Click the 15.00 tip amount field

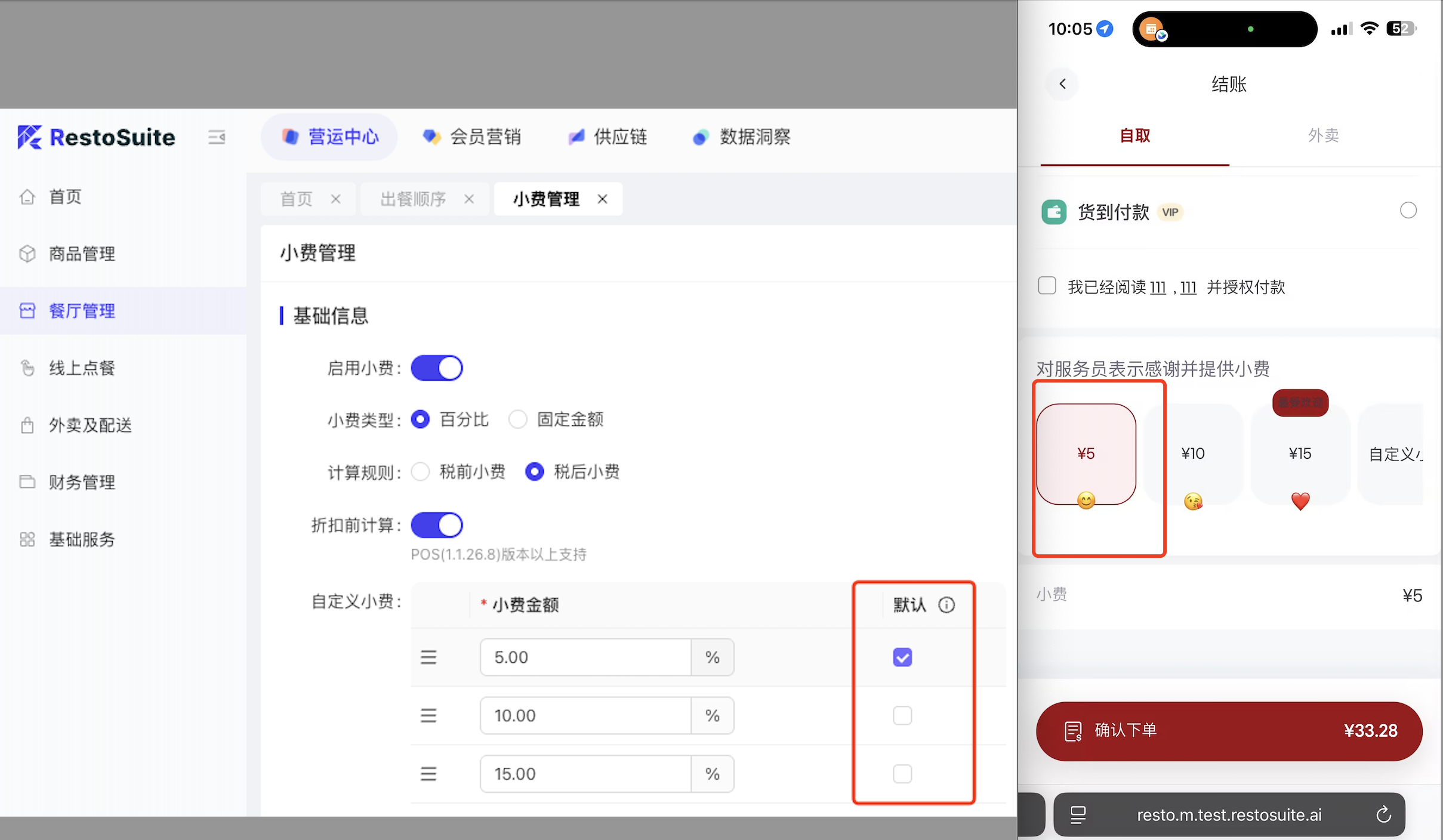click(x=585, y=774)
